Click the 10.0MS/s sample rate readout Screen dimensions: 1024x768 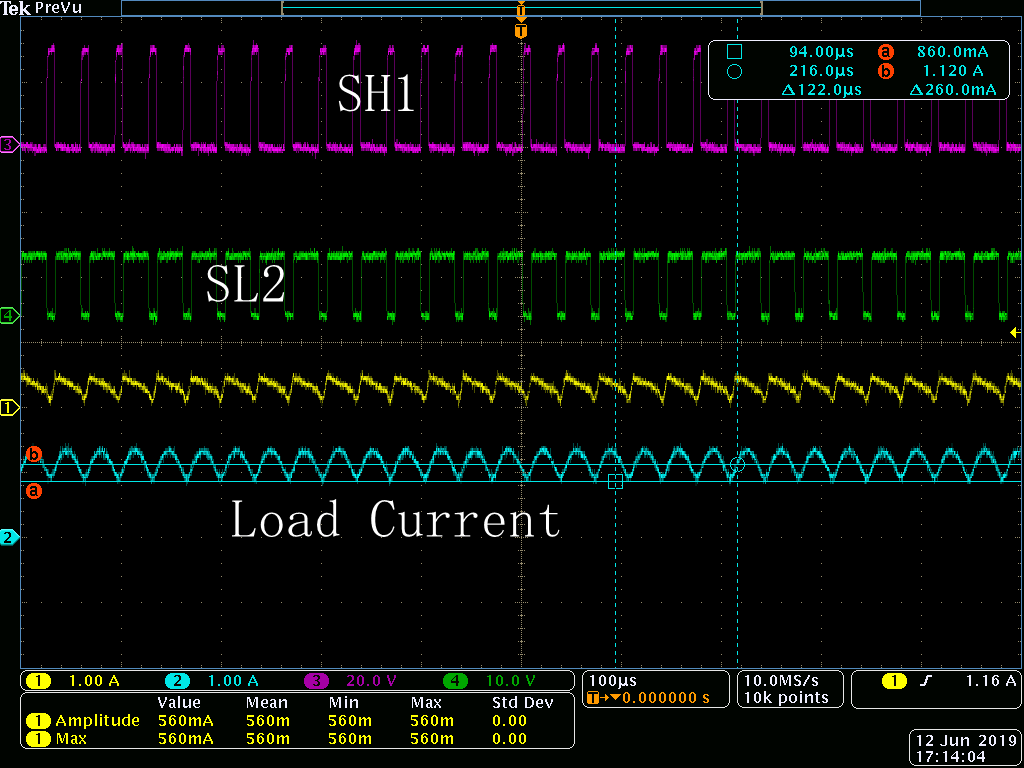click(x=781, y=680)
